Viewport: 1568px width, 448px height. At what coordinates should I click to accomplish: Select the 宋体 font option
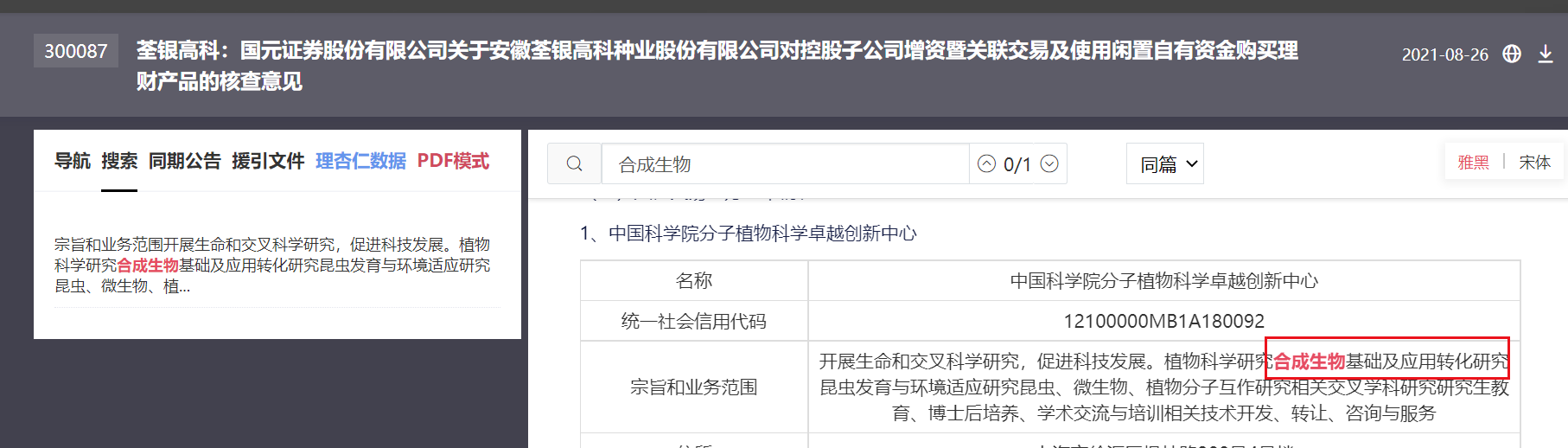pyautogui.click(x=1534, y=162)
